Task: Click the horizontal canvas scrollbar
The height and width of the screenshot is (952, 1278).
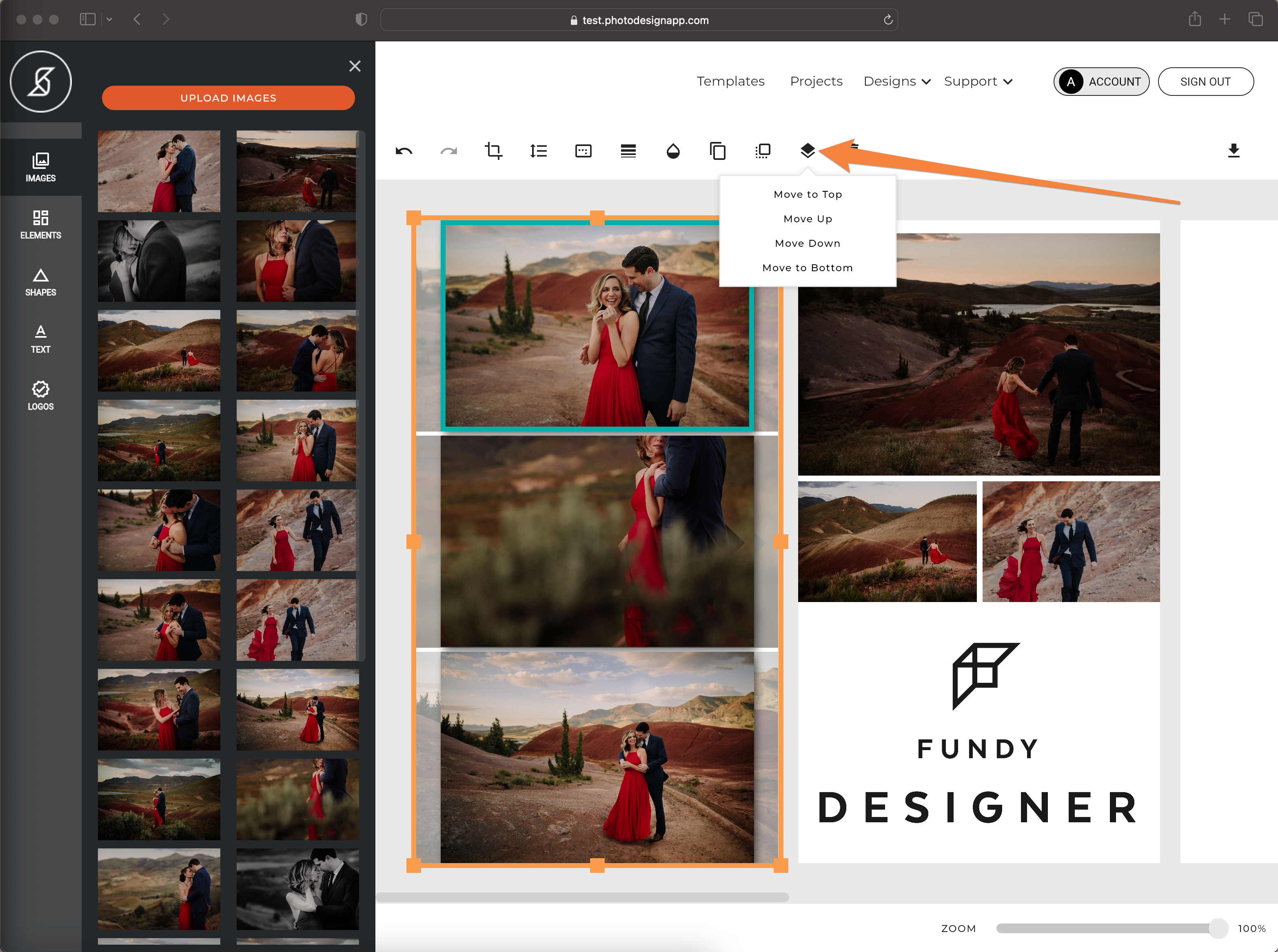Action: pos(582,897)
